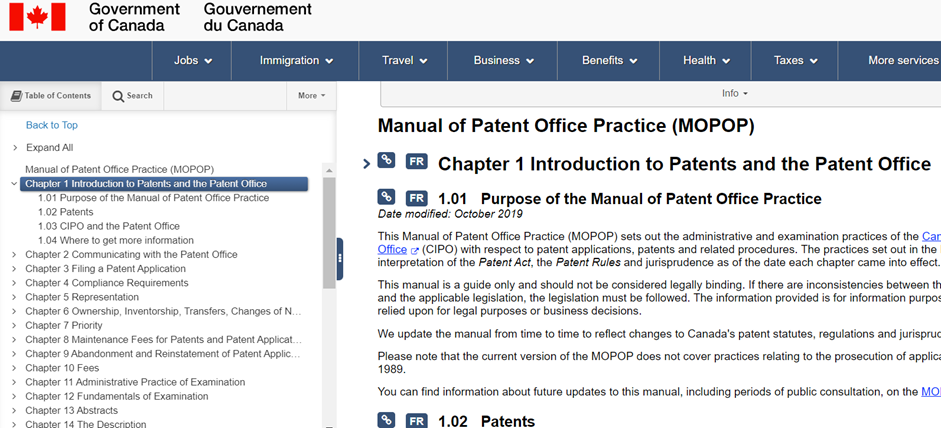Click permalink icon for section 1.01
This screenshot has height=428, width=941.
coord(386,197)
